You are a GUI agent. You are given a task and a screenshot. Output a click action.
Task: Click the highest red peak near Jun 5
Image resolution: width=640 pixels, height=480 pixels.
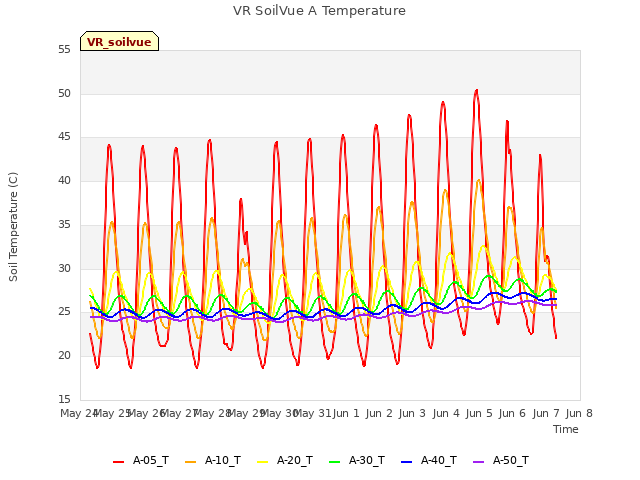[x=476, y=90]
